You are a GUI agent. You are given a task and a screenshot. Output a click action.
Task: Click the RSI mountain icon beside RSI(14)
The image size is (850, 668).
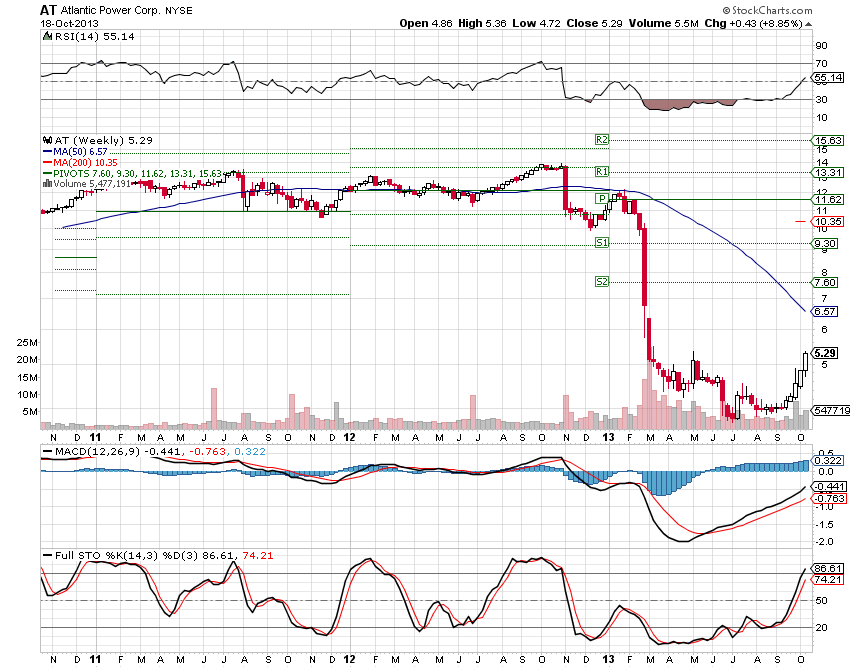tap(48, 36)
